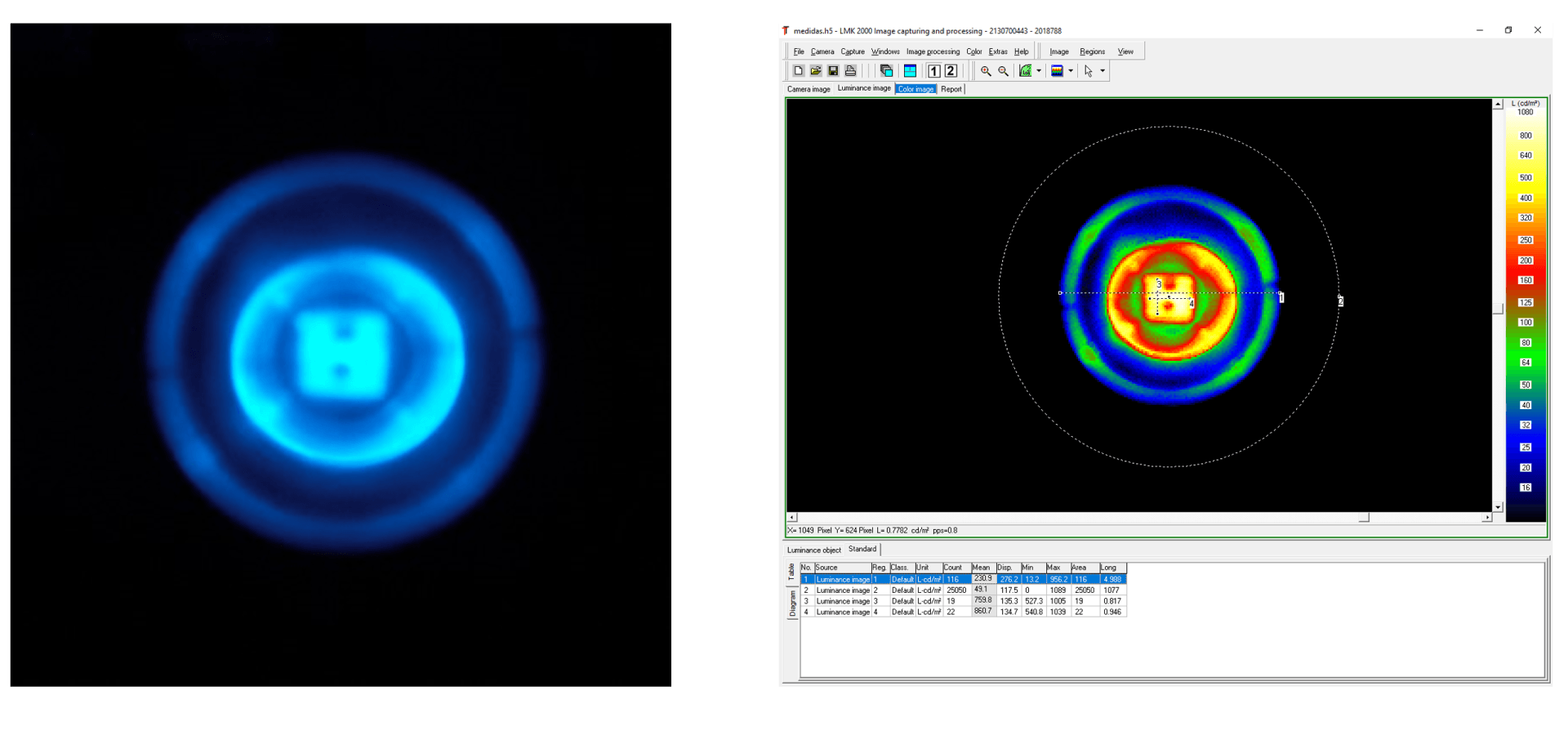1568x735 pixels.
Task: Expand the log scaling dropdown arrow
Action: tap(1039, 71)
